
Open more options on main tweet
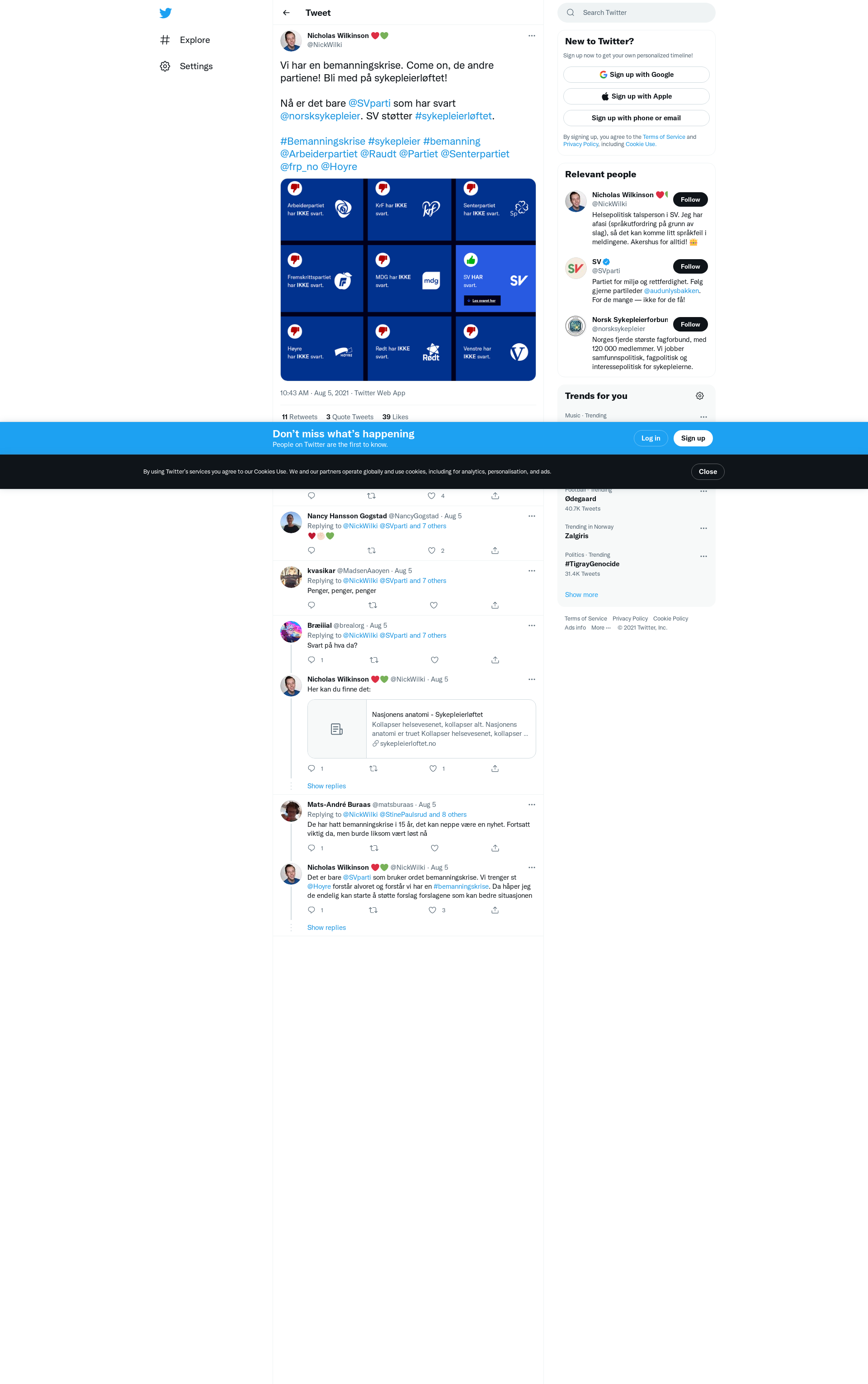[x=532, y=36]
